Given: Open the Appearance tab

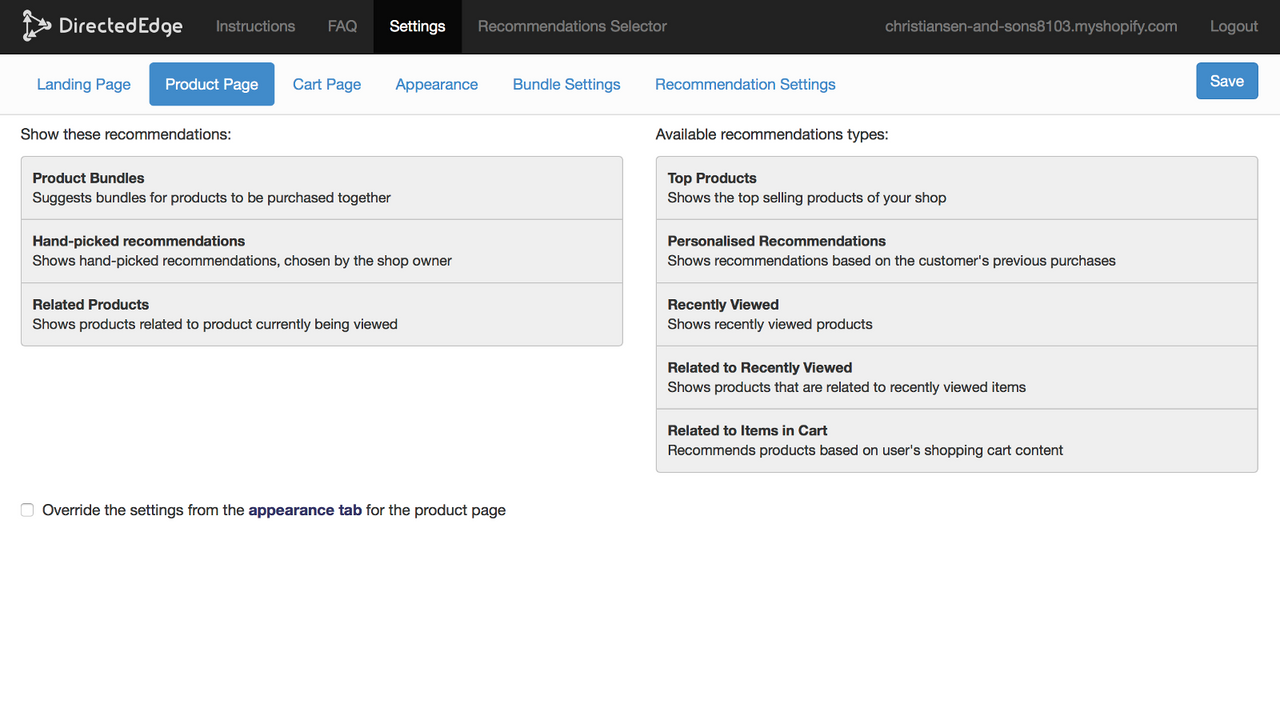Looking at the screenshot, I should [x=437, y=84].
